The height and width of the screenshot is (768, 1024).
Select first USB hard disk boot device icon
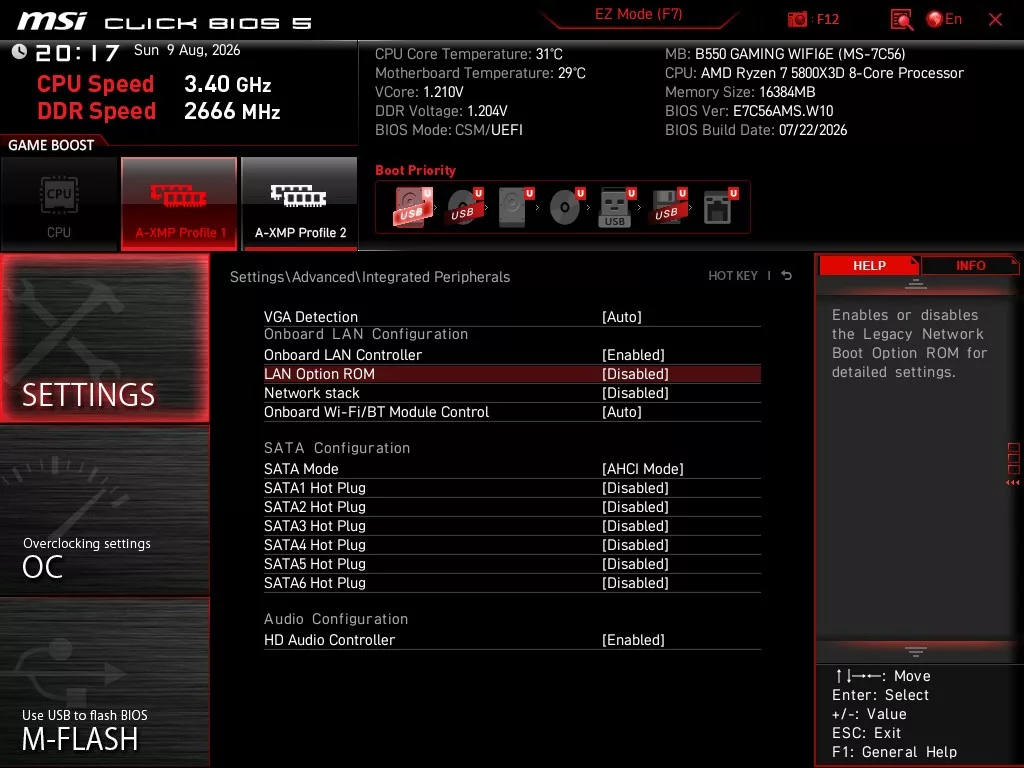412,207
